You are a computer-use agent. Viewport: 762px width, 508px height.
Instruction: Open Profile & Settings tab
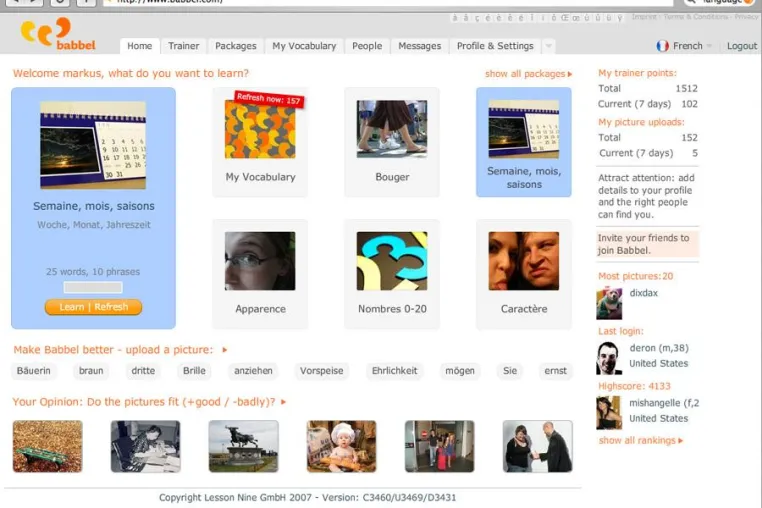tap(495, 46)
